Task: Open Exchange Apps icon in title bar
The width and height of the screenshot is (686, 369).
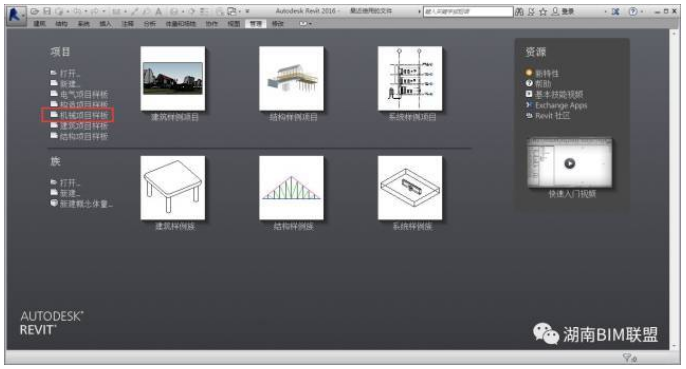Action: coord(616,12)
